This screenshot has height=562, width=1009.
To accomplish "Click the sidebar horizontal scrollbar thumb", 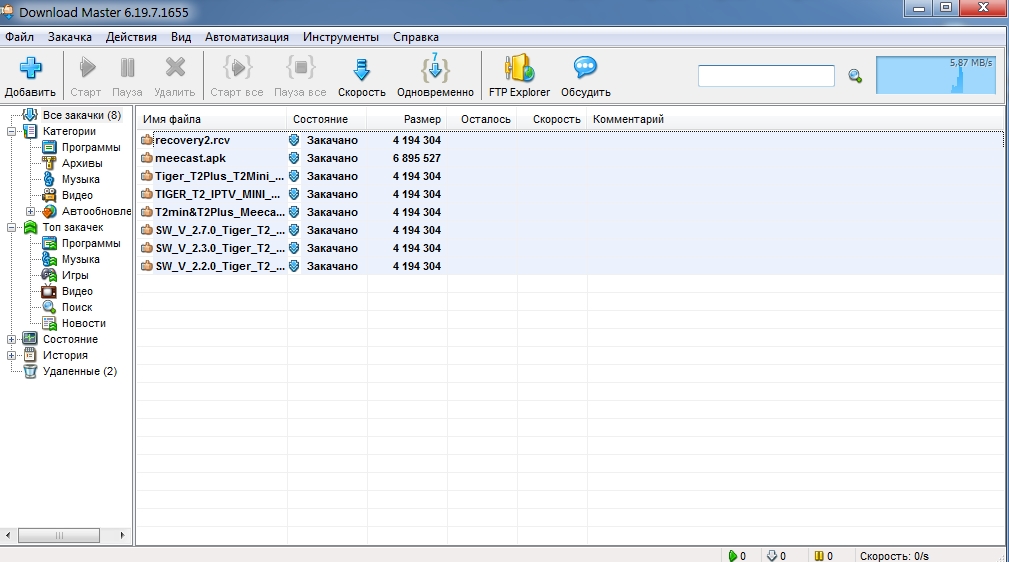I will [x=59, y=535].
